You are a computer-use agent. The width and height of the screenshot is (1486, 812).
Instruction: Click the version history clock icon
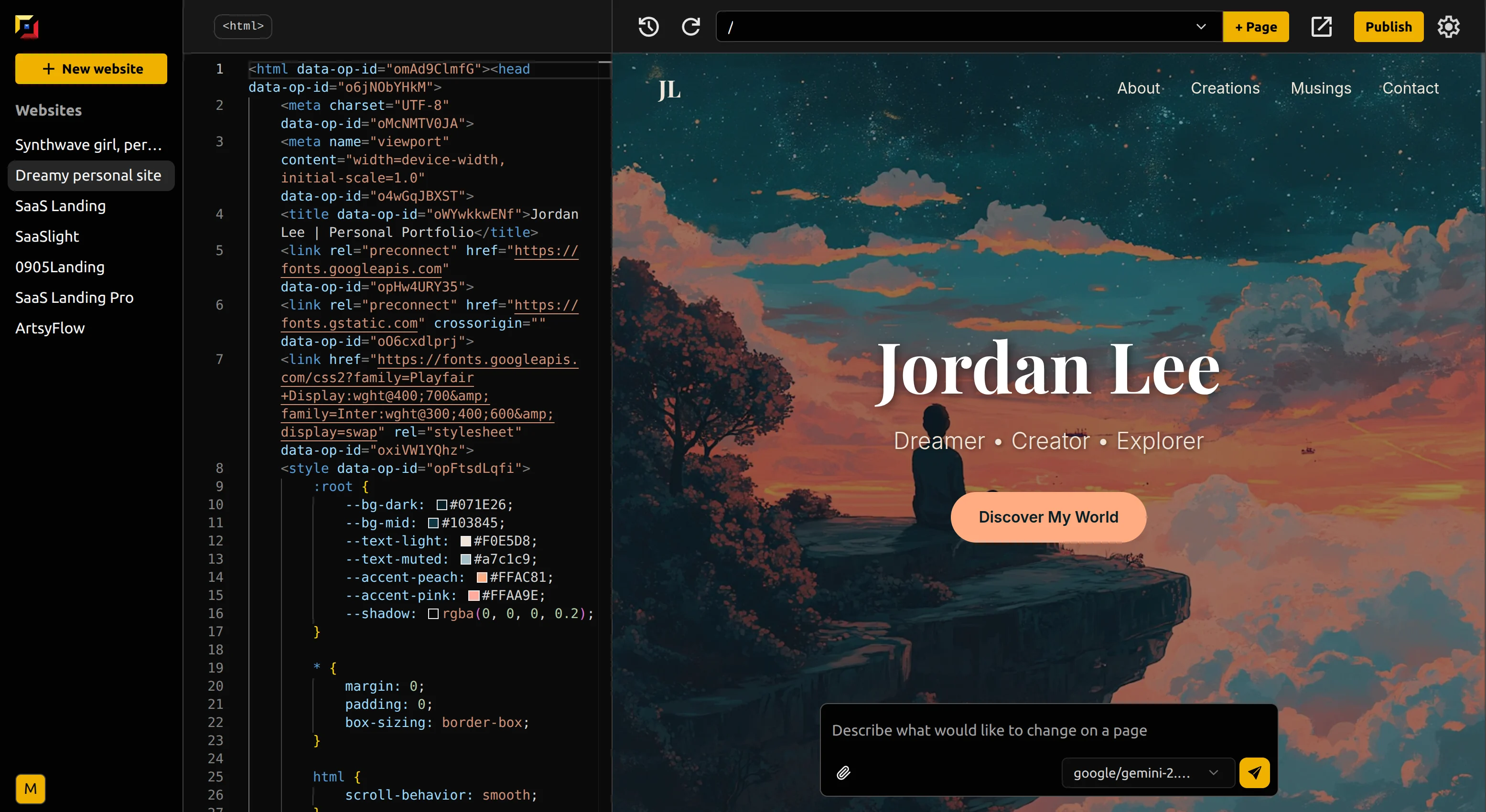click(648, 27)
